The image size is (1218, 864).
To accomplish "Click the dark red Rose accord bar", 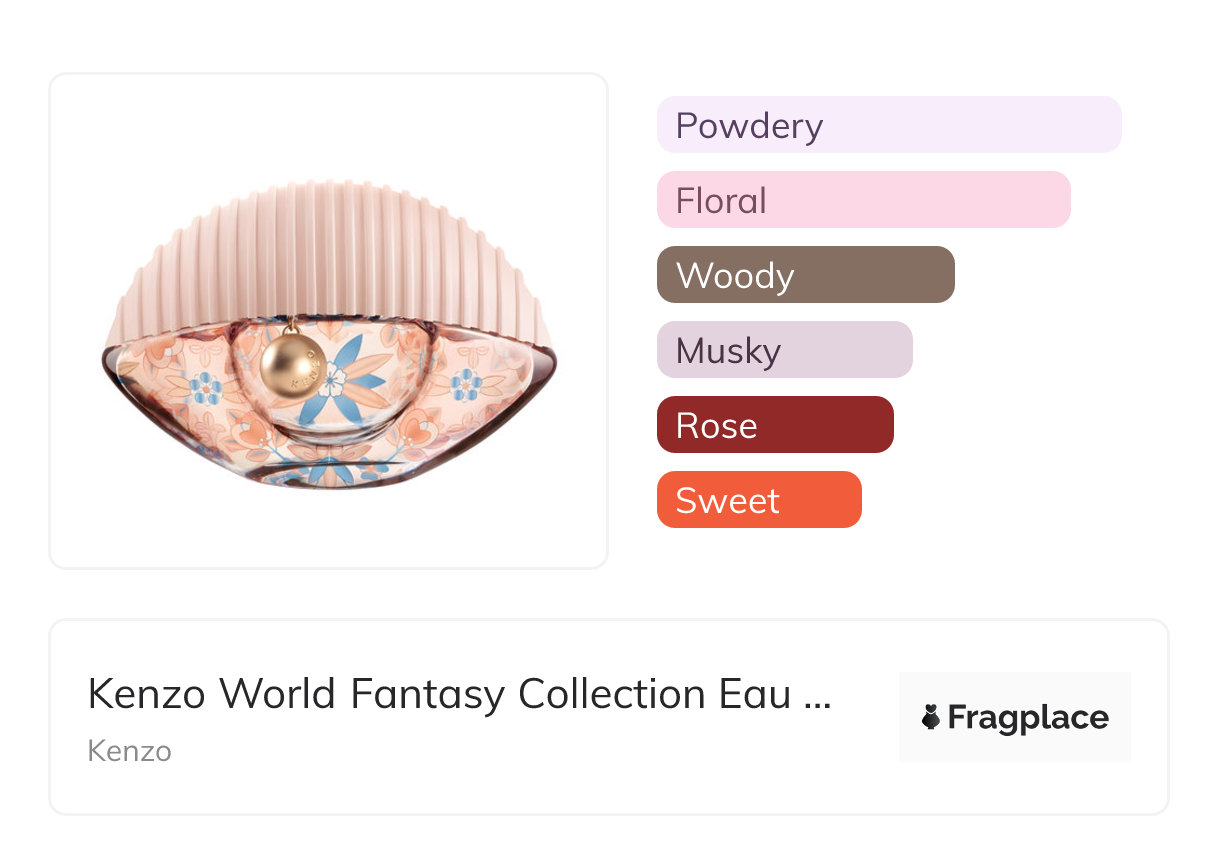I will (x=774, y=425).
